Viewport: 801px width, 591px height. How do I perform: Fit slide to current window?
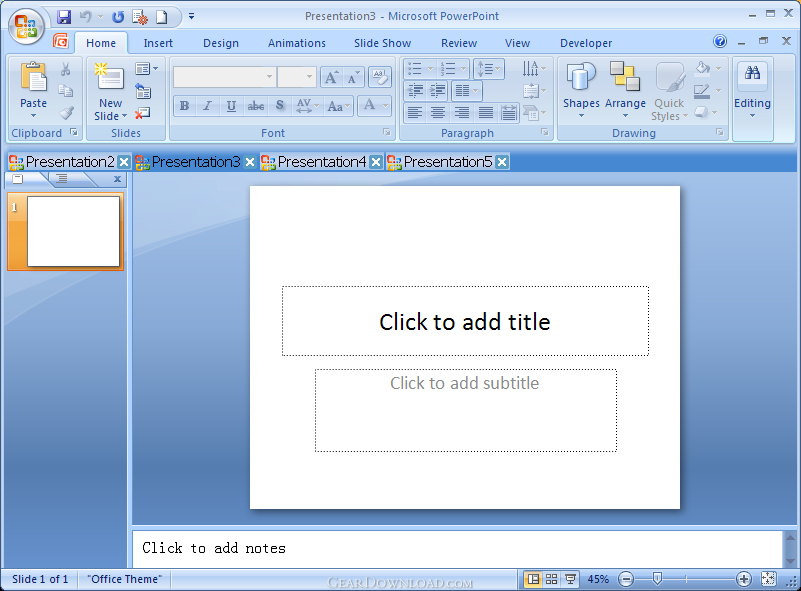tap(768, 579)
